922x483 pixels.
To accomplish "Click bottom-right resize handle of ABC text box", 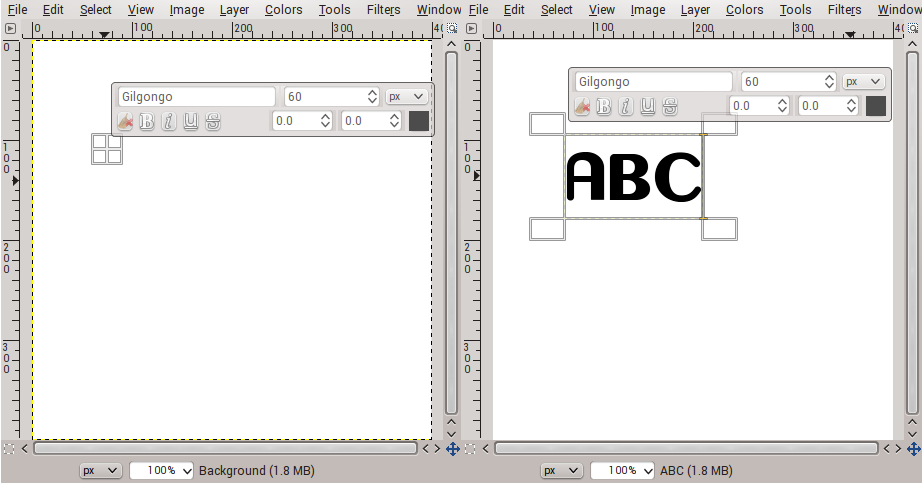I will (x=719, y=229).
